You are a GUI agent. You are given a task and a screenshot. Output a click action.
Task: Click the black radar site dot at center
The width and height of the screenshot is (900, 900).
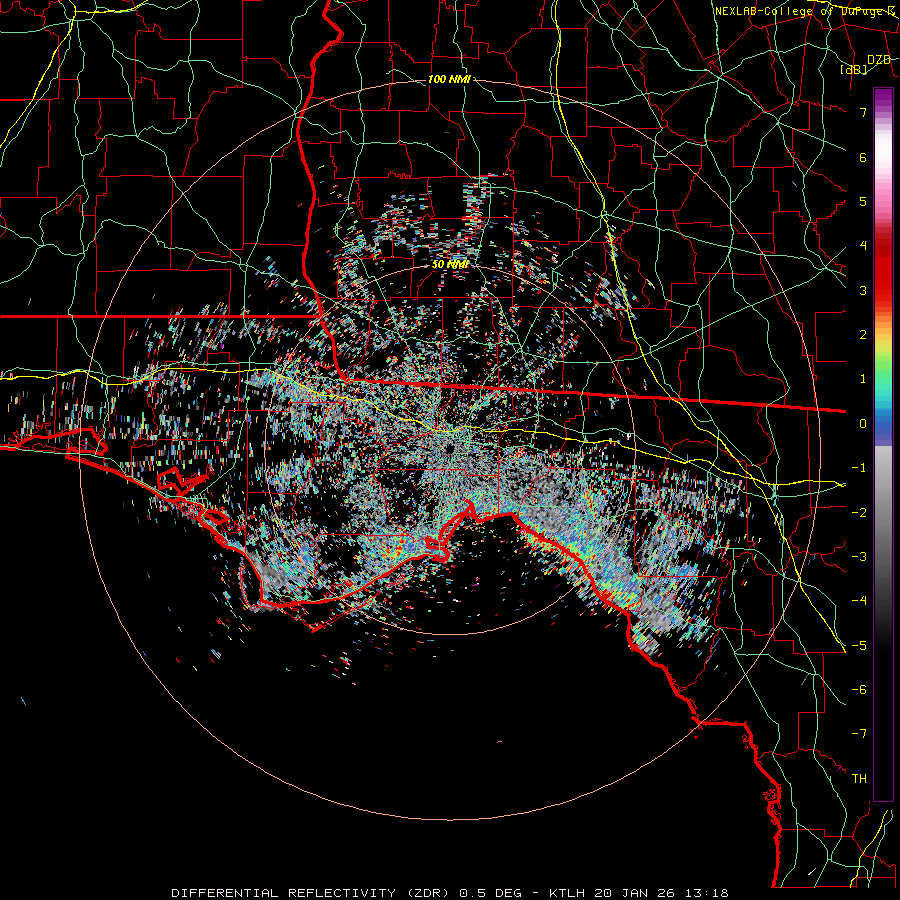pos(450,448)
